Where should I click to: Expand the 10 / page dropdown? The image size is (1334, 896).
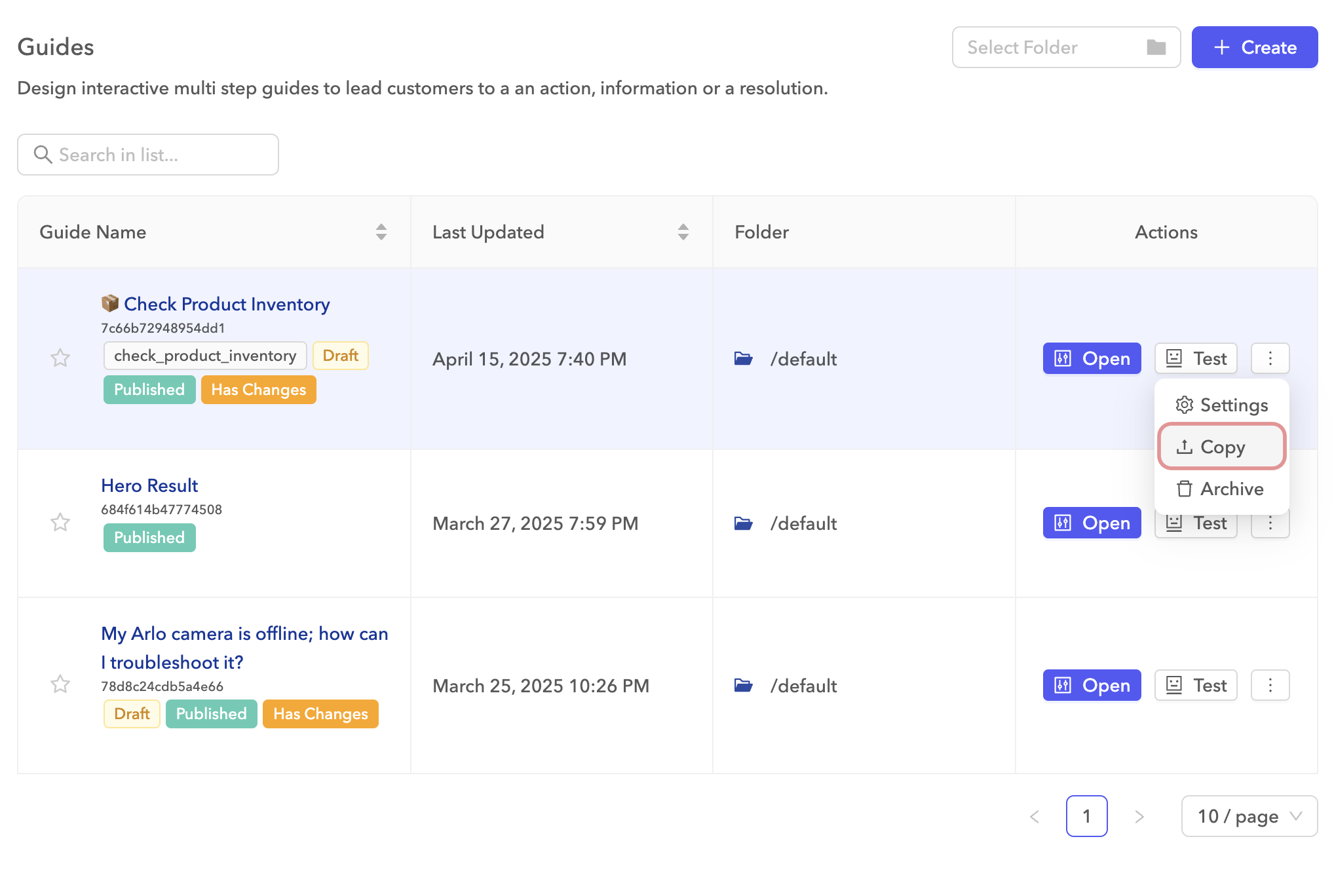coord(1249,816)
